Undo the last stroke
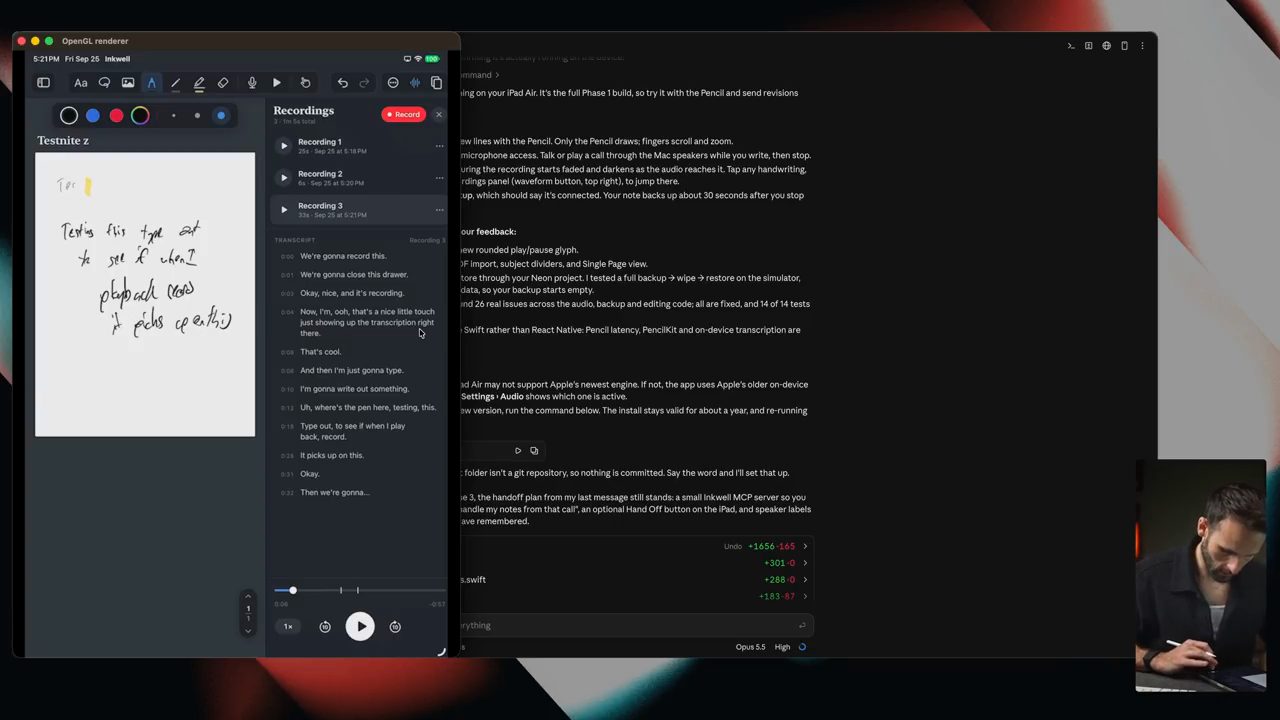Screen dimensions: 1280x720 (342, 83)
